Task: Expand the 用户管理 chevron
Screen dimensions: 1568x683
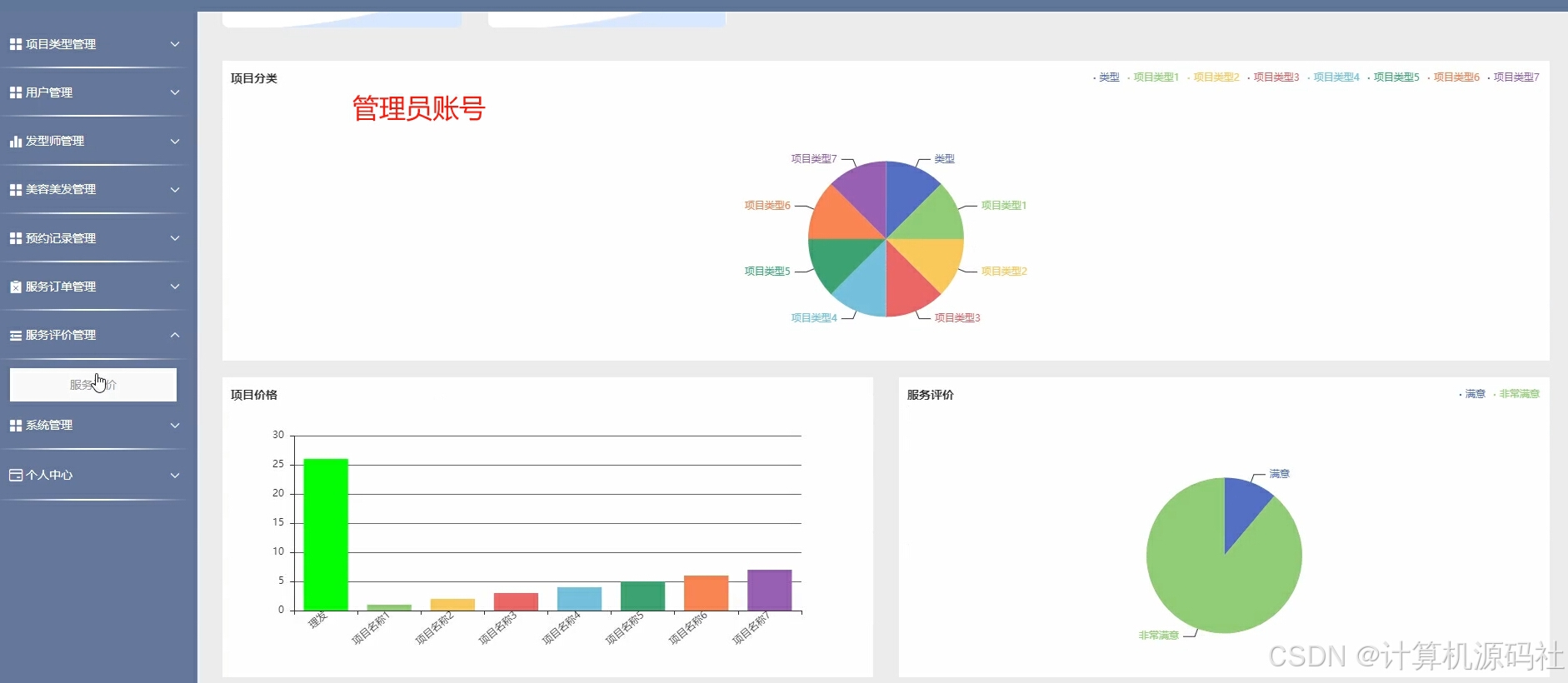Action: point(175,92)
